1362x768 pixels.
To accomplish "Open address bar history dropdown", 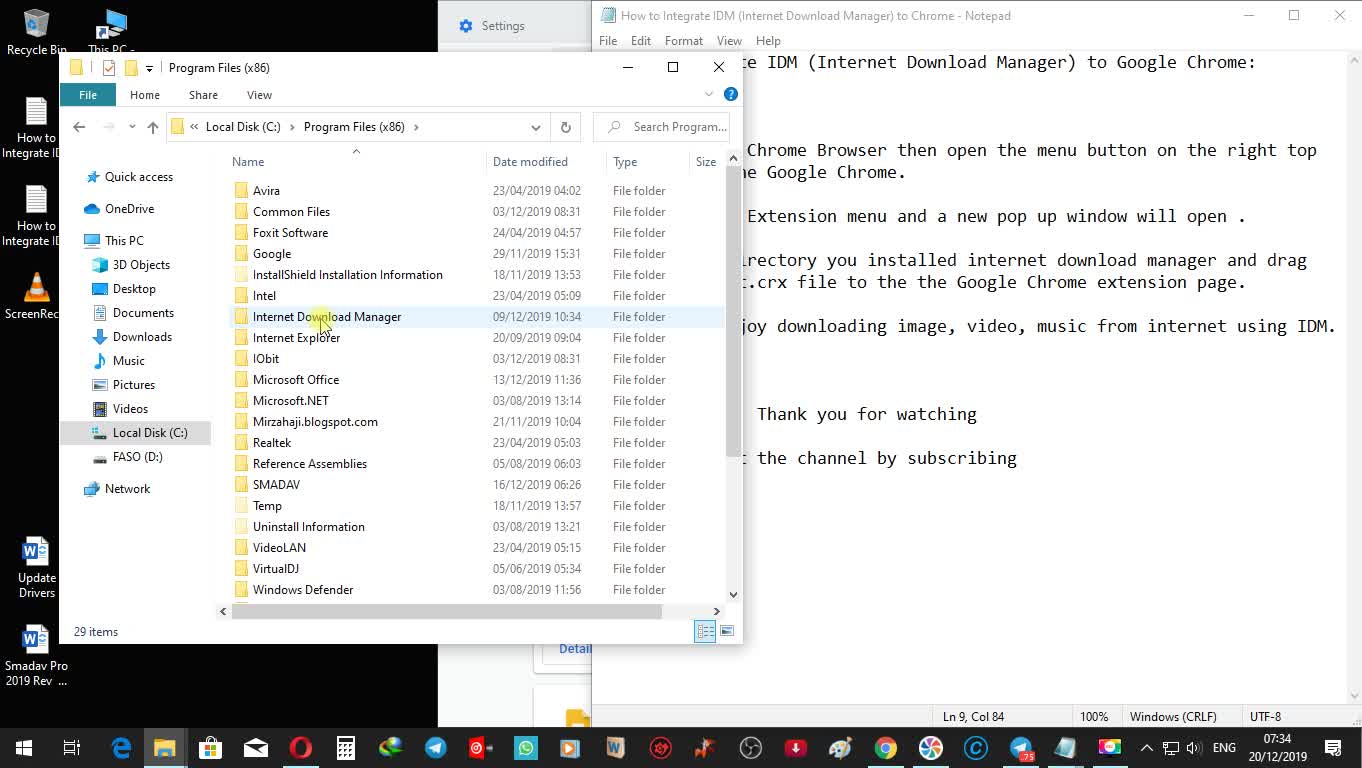I will pyautogui.click(x=536, y=127).
